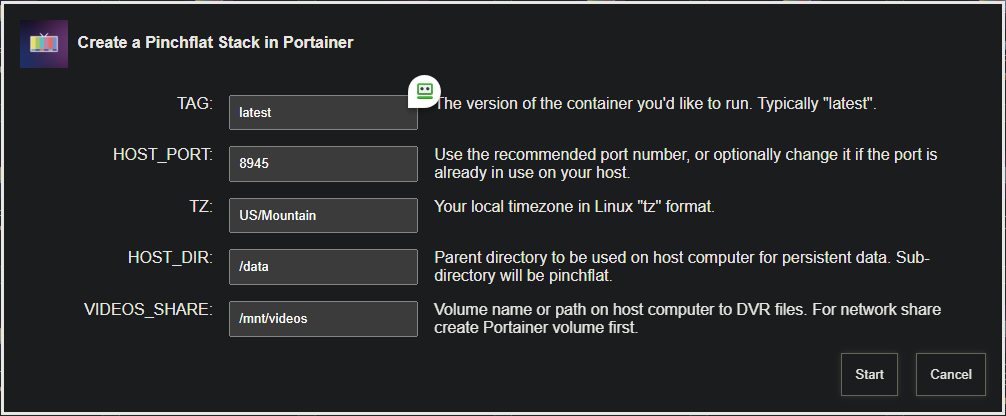Click the VIDEOS_SHARE: label
The height and width of the screenshot is (416, 1006).
149,309
